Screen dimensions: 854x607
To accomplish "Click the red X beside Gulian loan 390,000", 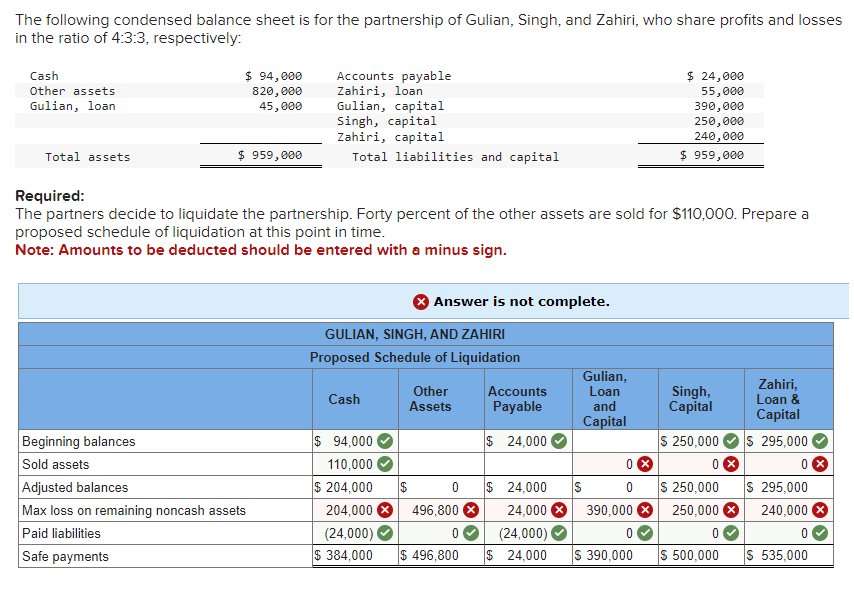I will (x=643, y=509).
